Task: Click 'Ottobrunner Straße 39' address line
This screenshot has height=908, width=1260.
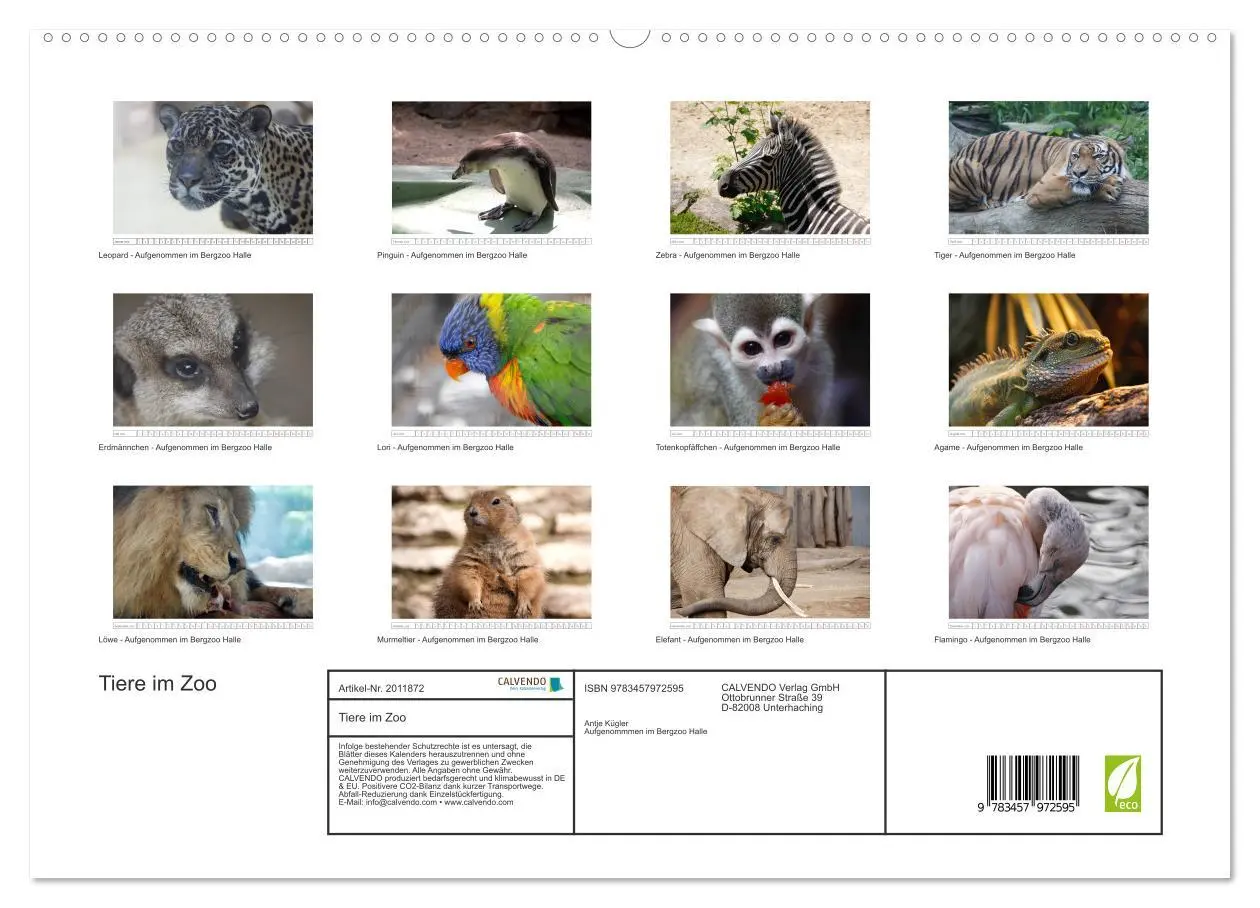Action: click(x=772, y=697)
